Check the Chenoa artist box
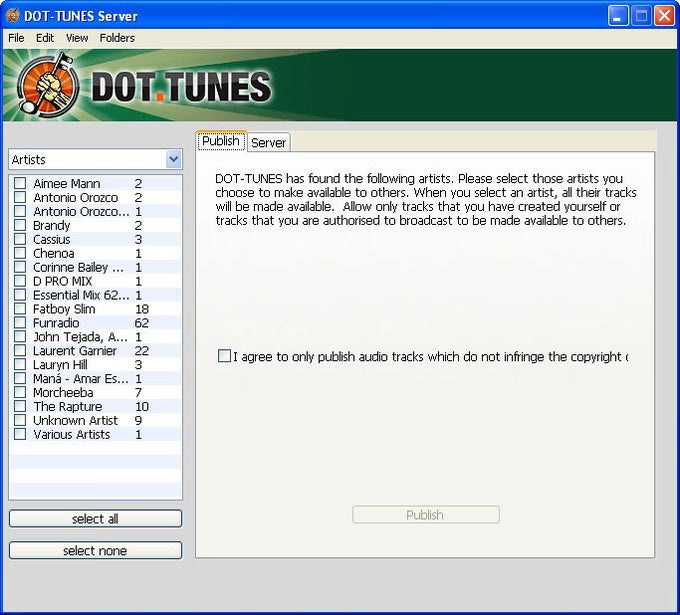Screen dimensions: 680x615 pos(20,252)
